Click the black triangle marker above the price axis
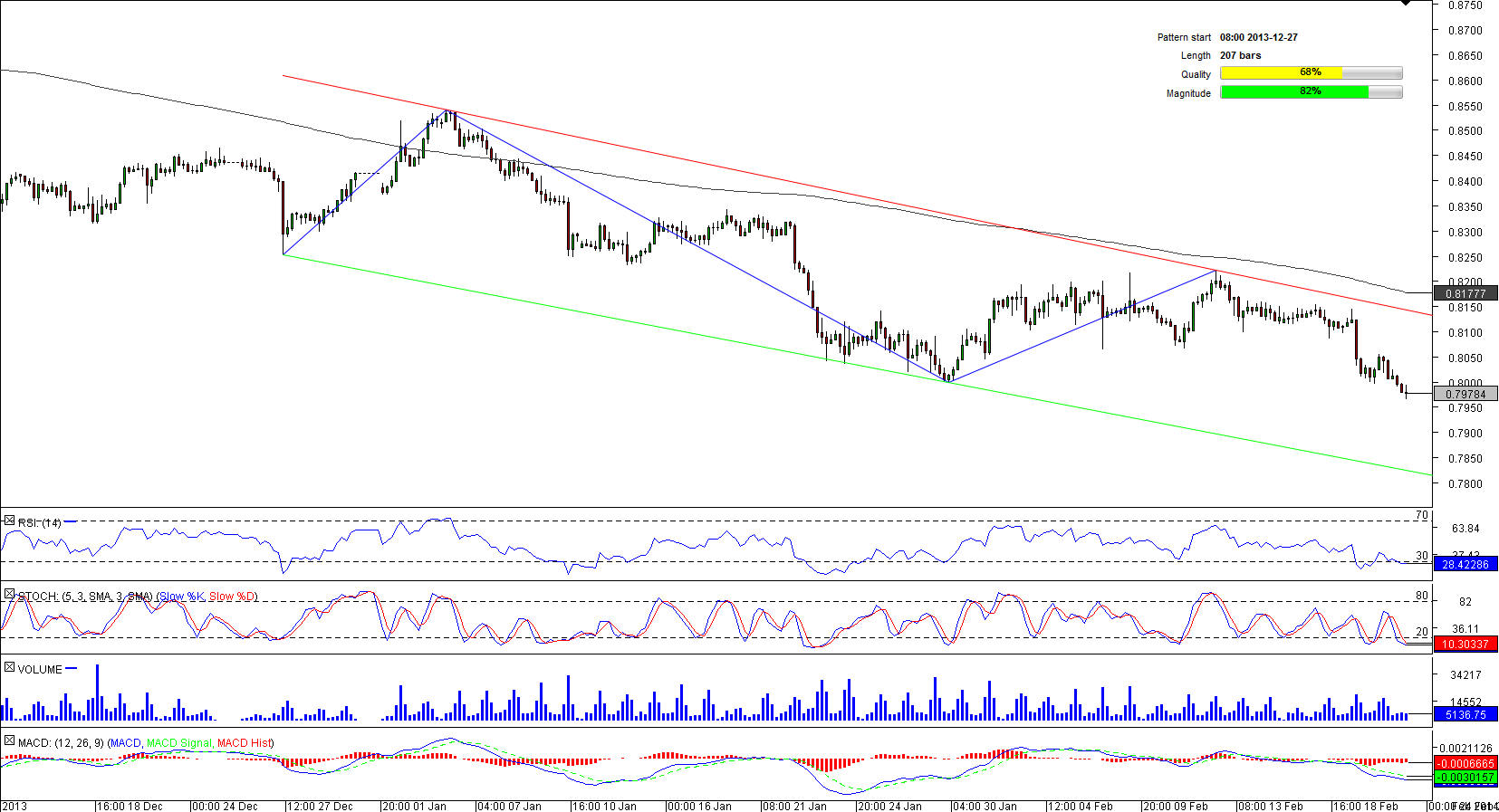Viewport: 1499px width, 812px height. (1405, 4)
